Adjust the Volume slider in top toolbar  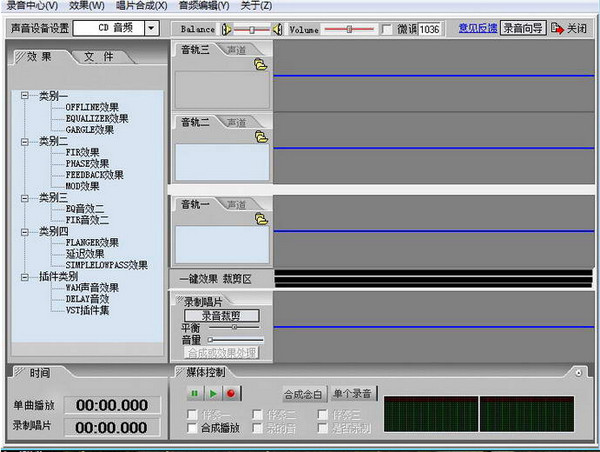pyautogui.click(x=349, y=29)
